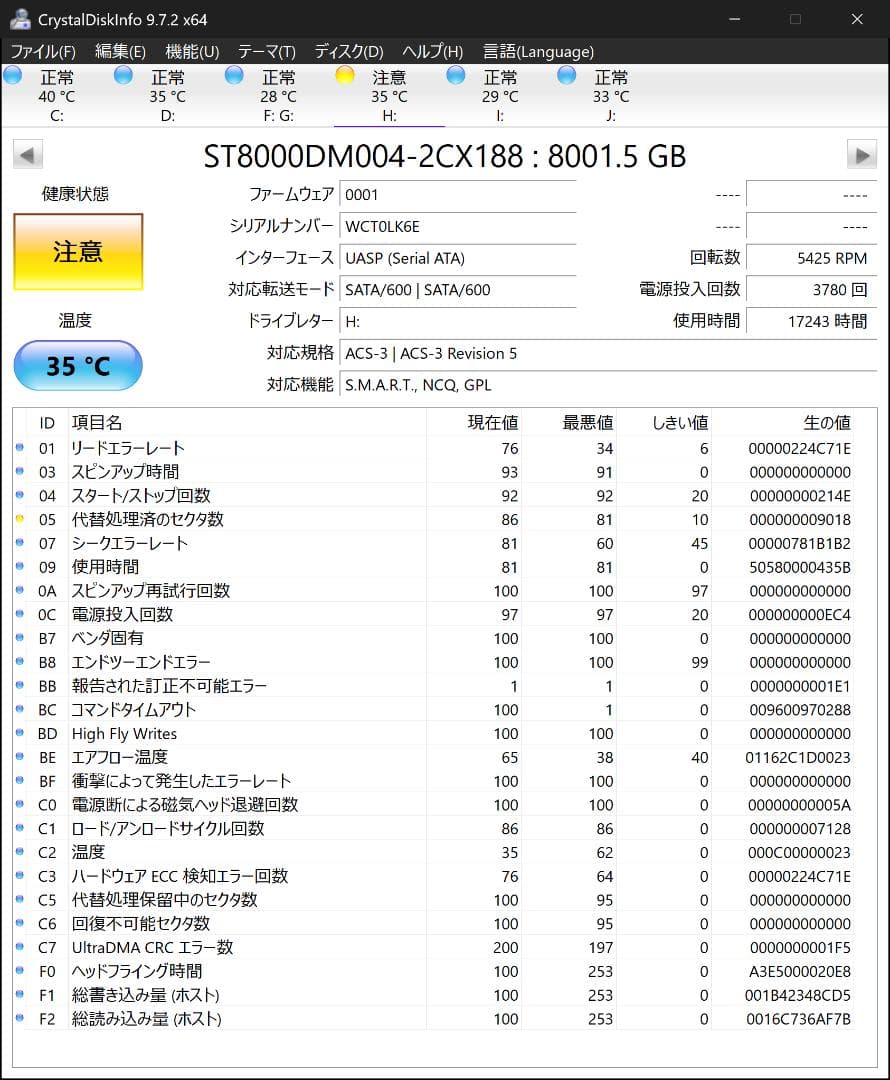Click the blue status dot on row F2

20,1018
